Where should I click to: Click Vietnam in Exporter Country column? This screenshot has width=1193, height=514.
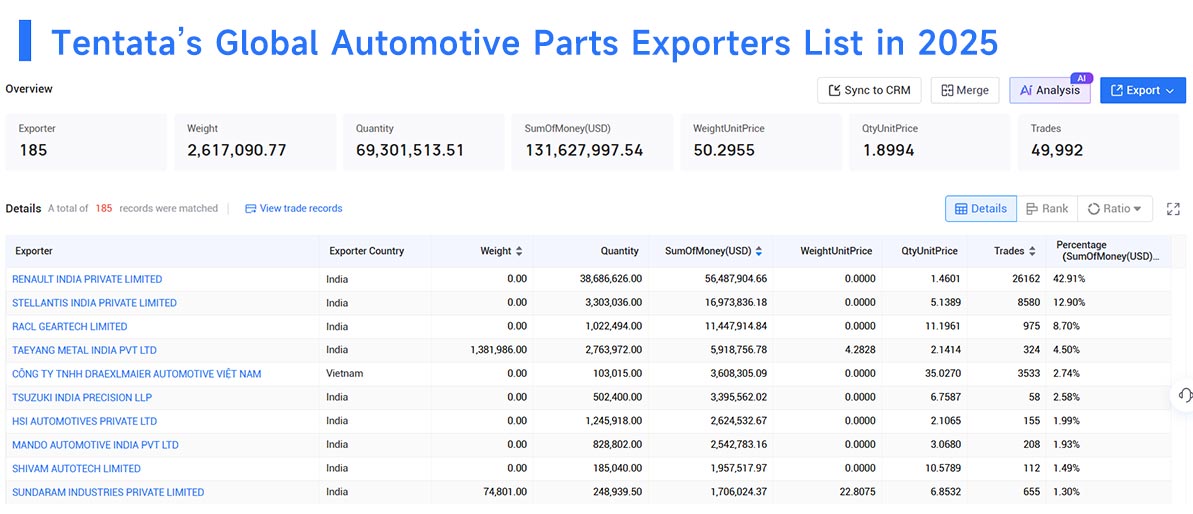(x=345, y=374)
